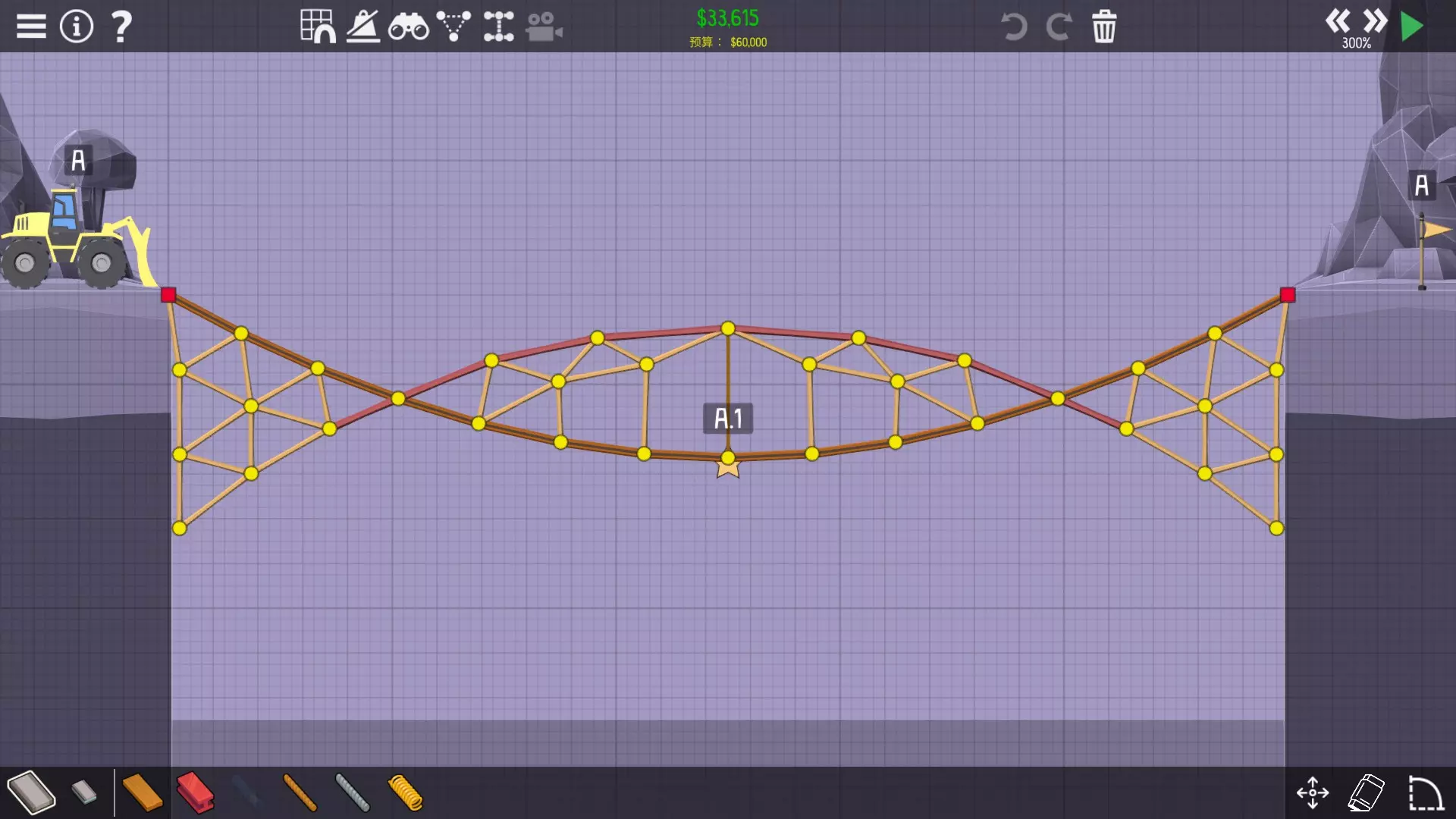Viewport: 1456px width, 819px height.
Task: Redo the last undone action
Action: click(x=1059, y=27)
